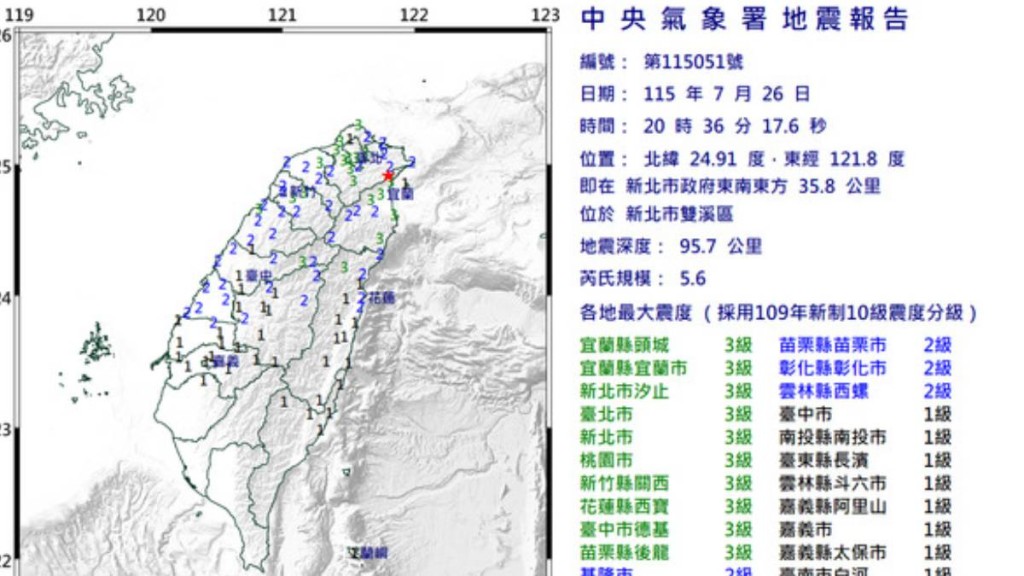Select the depth value 95.7 公里
This screenshot has height=576, width=1024.
point(720,246)
